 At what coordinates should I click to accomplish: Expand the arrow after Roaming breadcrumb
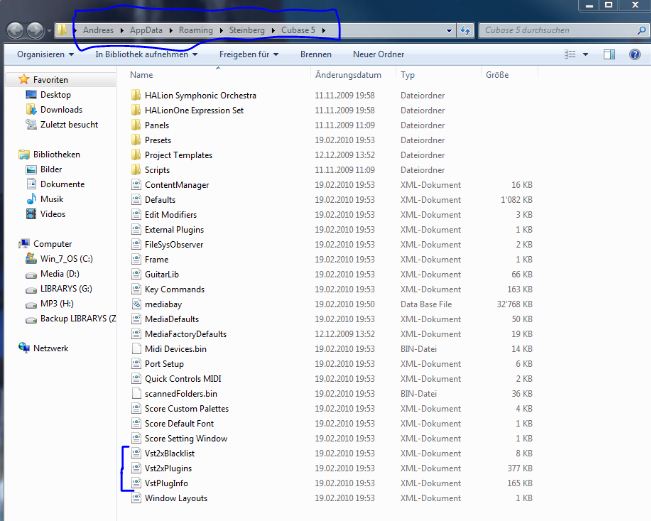(x=221, y=30)
